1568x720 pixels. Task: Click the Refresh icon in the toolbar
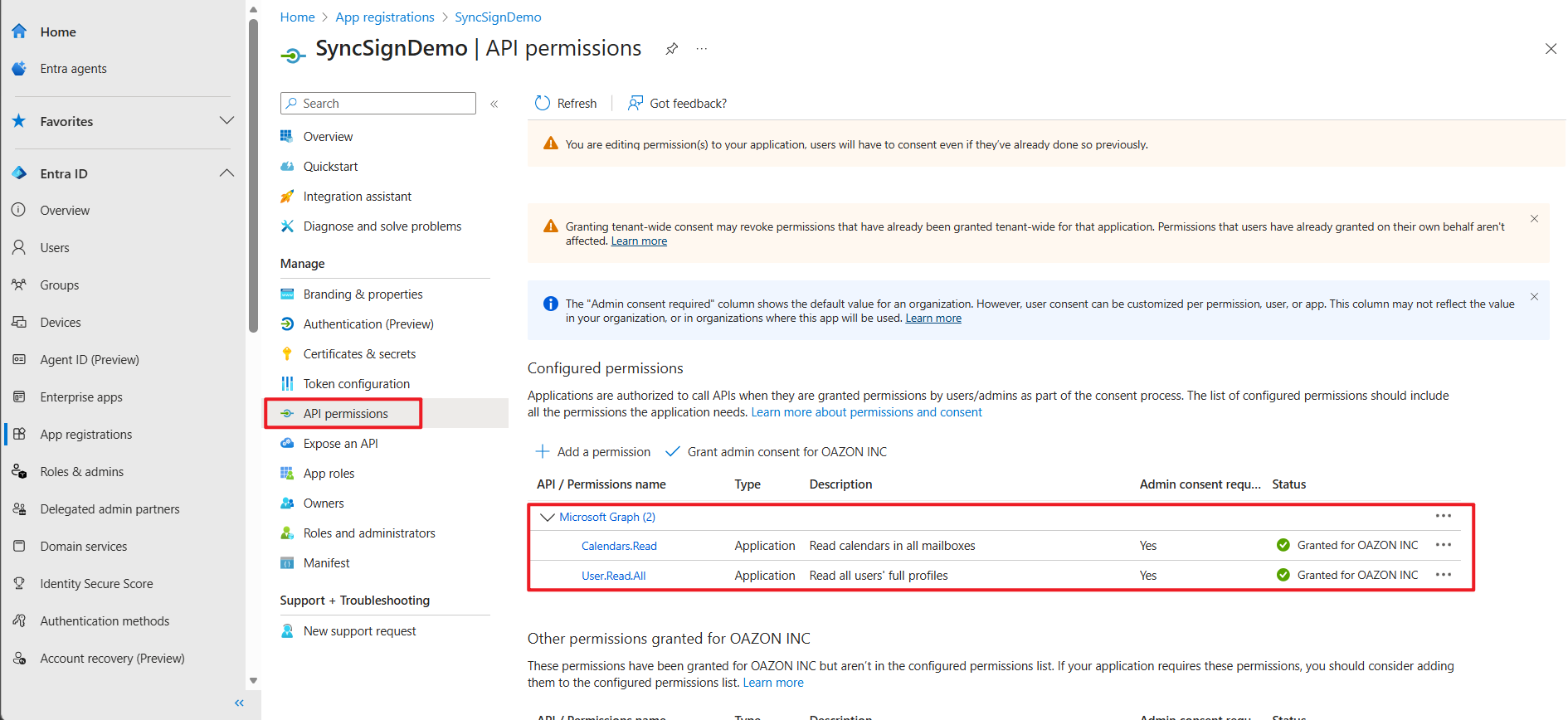(x=543, y=103)
